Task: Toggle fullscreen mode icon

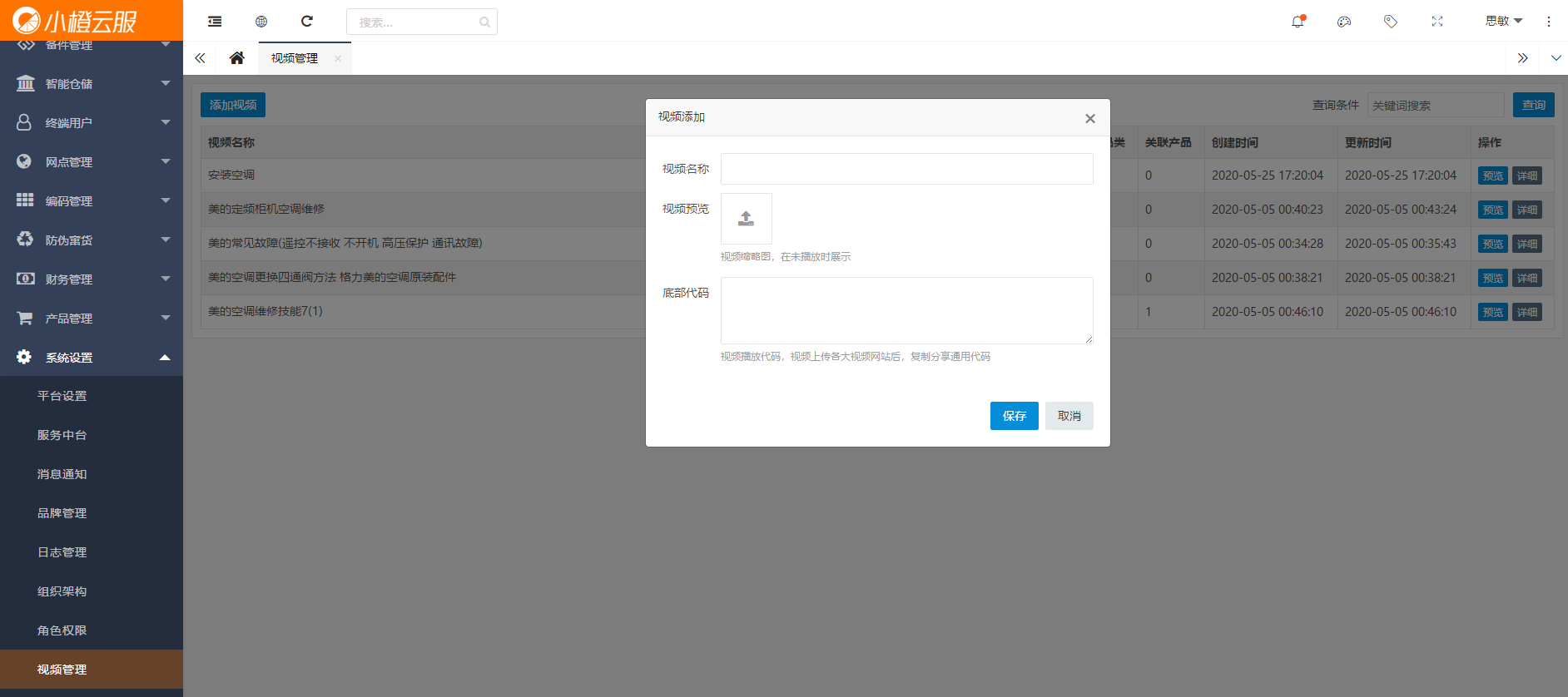Action: pos(1437,22)
